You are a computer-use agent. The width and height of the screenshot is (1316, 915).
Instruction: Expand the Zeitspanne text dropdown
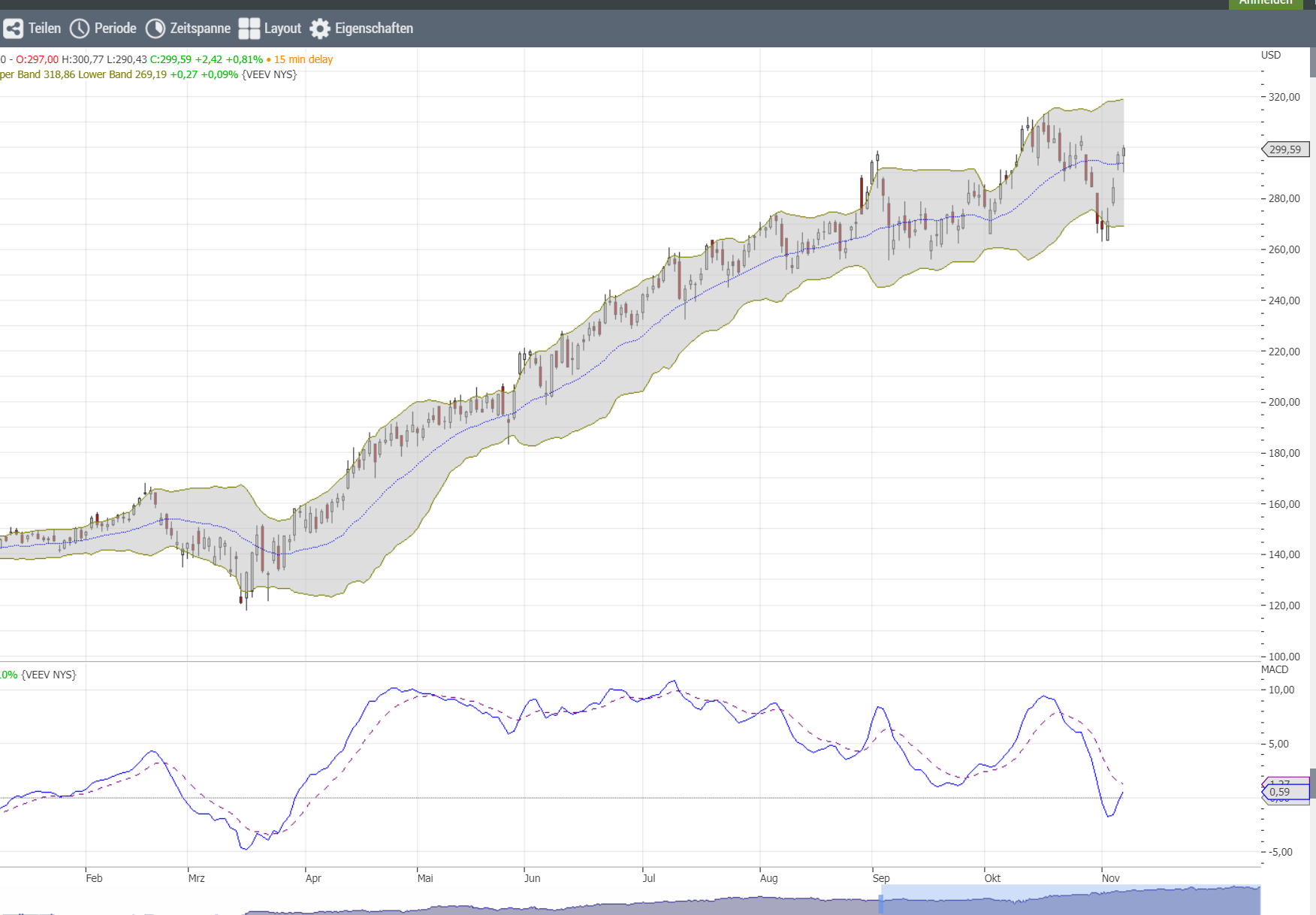[200, 29]
